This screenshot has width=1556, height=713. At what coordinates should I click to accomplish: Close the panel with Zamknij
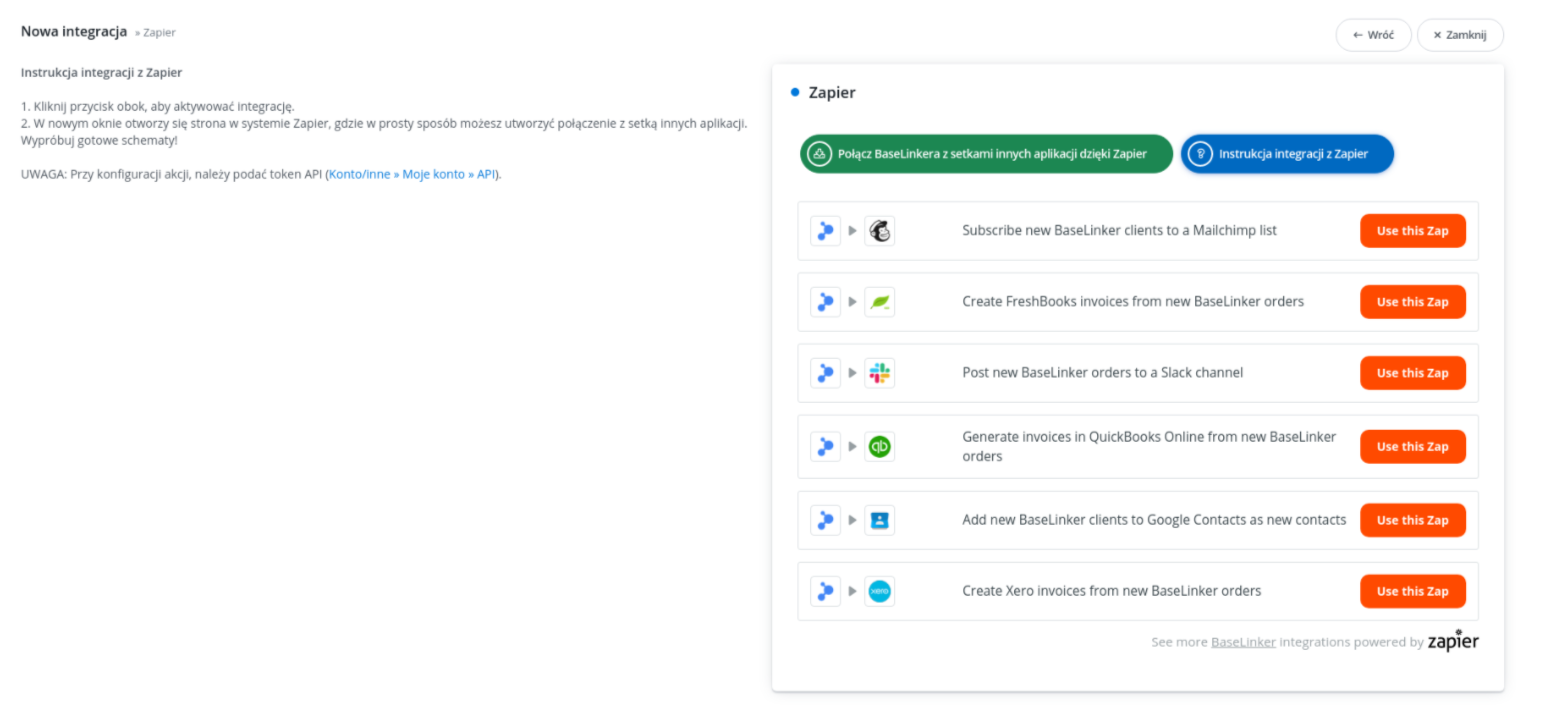1460,35
